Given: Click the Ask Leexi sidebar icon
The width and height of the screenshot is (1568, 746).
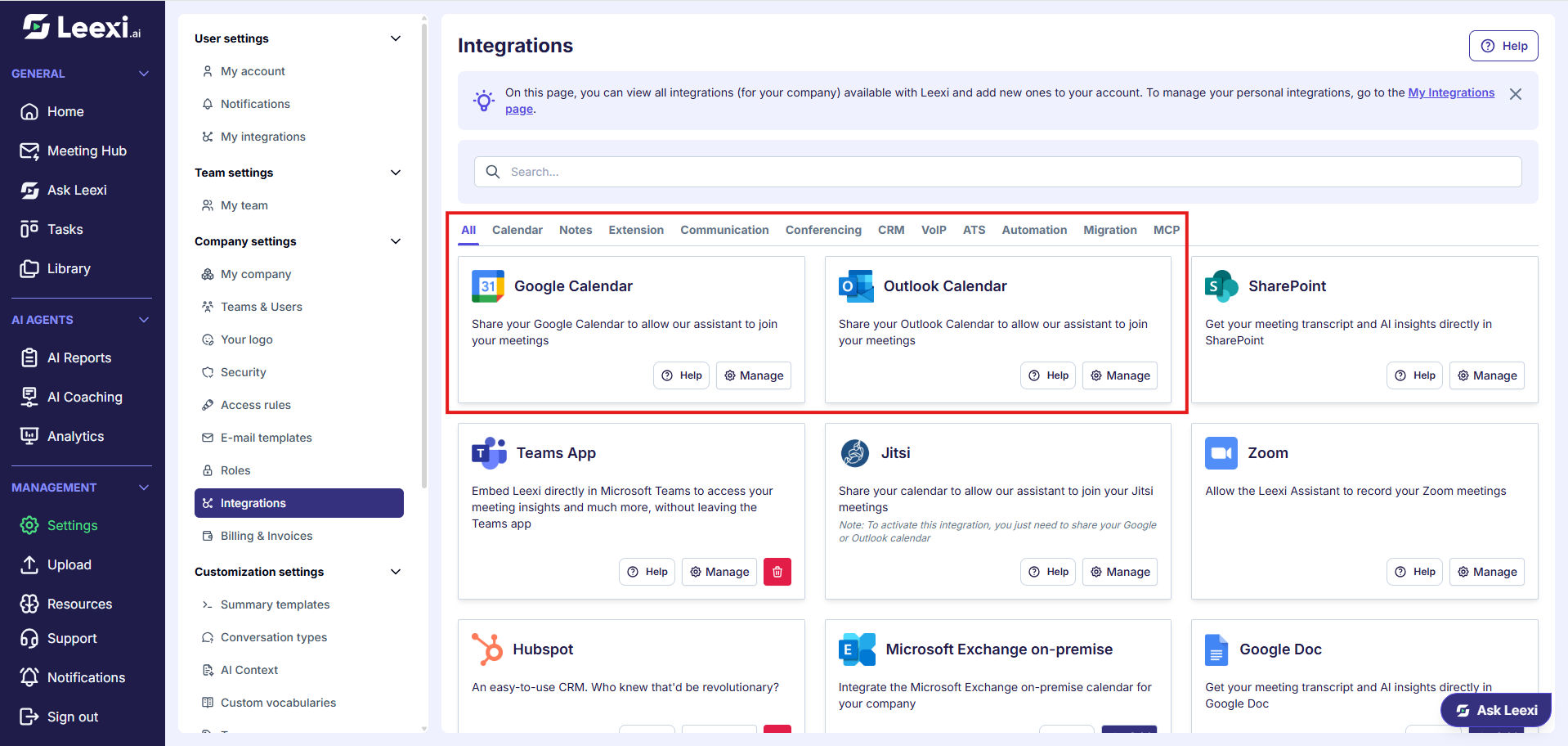Looking at the screenshot, I should (29, 190).
